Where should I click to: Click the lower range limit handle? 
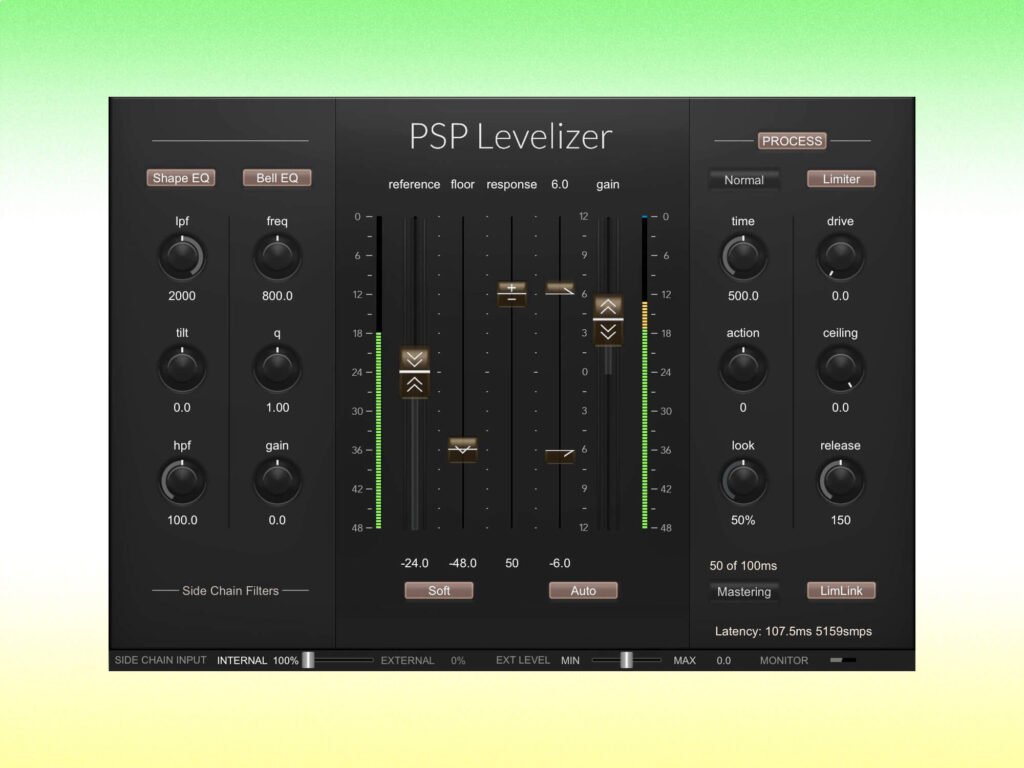click(x=560, y=455)
